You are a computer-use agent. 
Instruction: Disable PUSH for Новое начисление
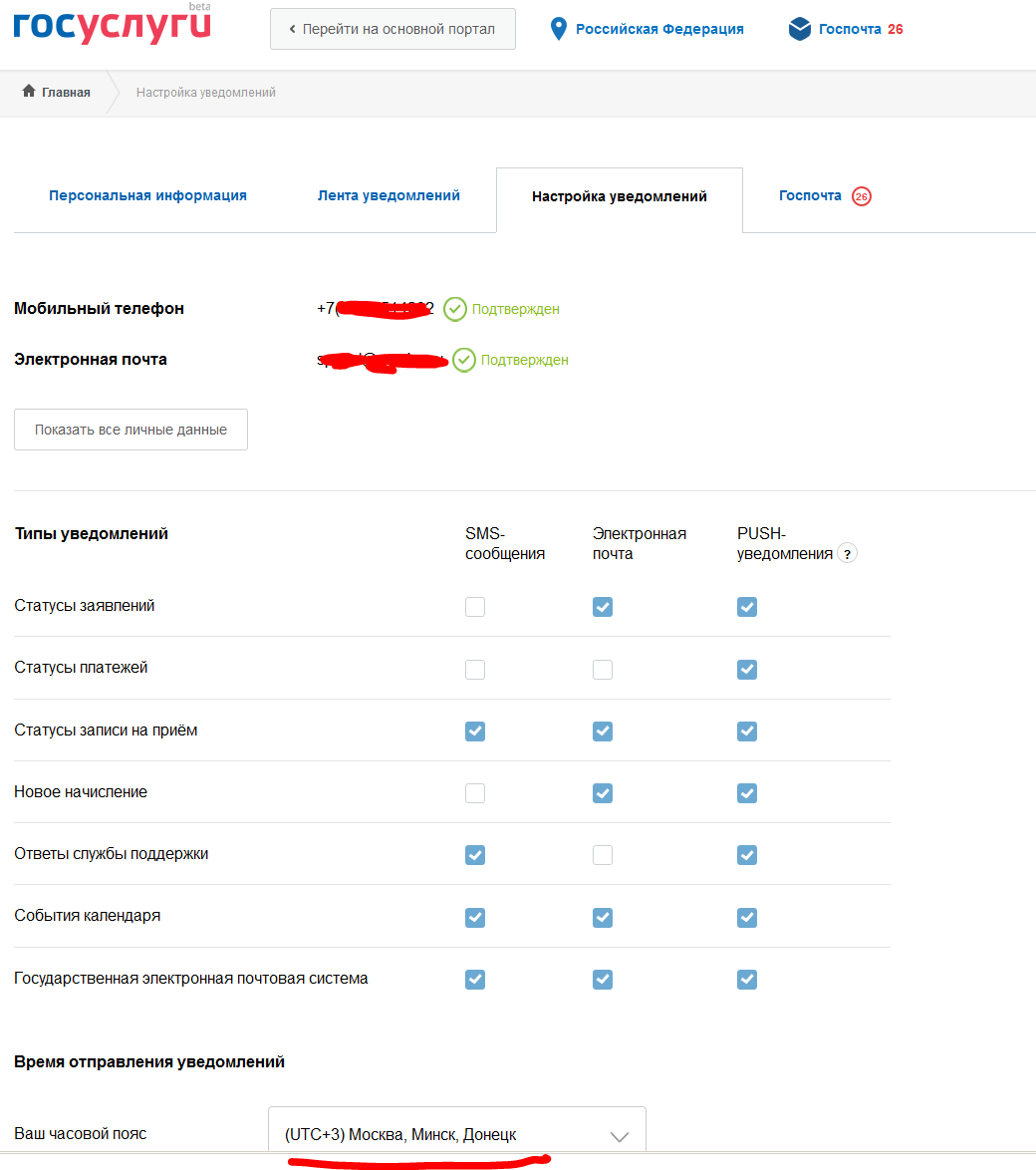(x=747, y=793)
